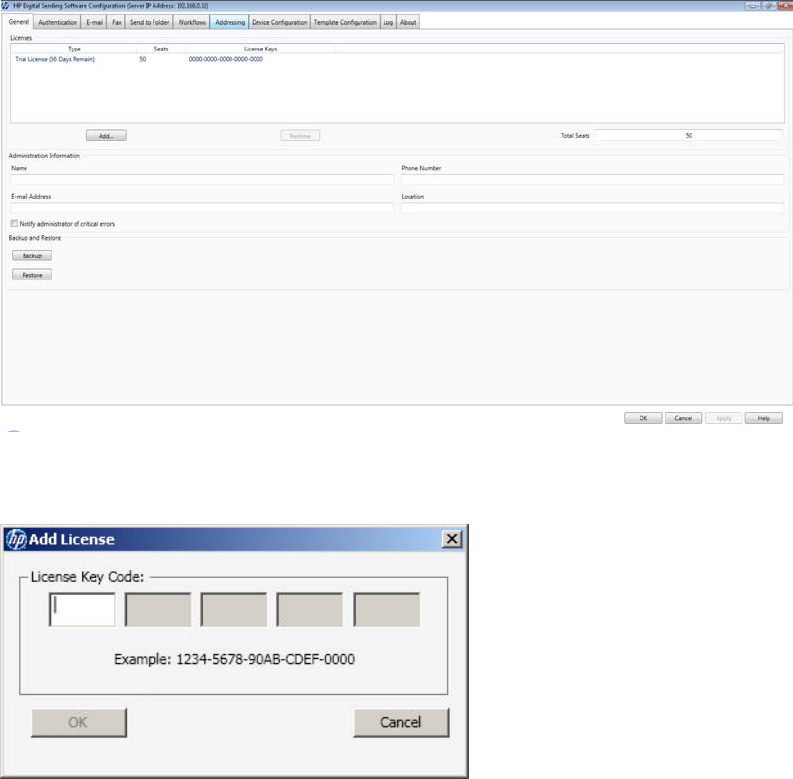The image size is (793, 779).
Task: Click the Phone Number field
Action: click(x=592, y=180)
